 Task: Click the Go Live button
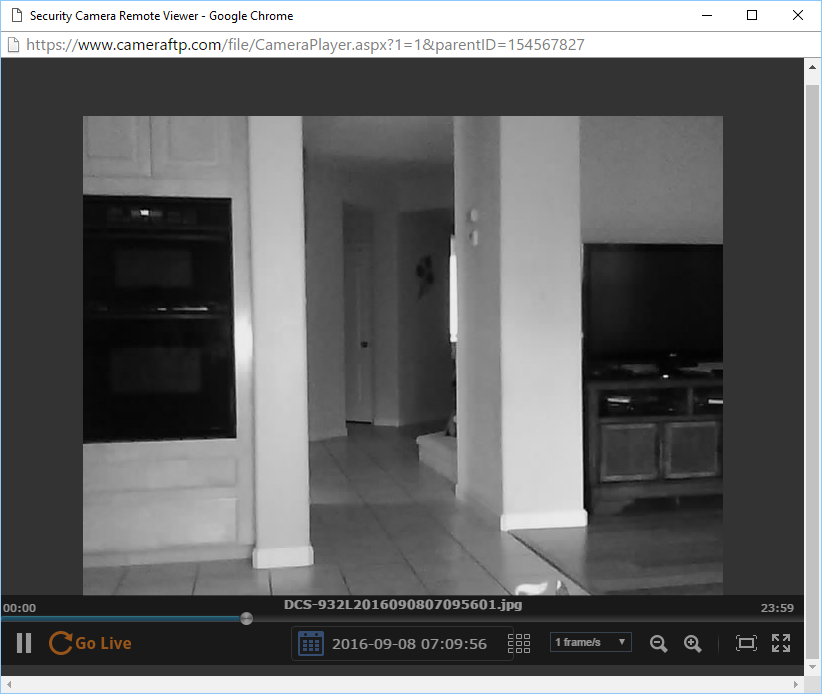[90, 643]
